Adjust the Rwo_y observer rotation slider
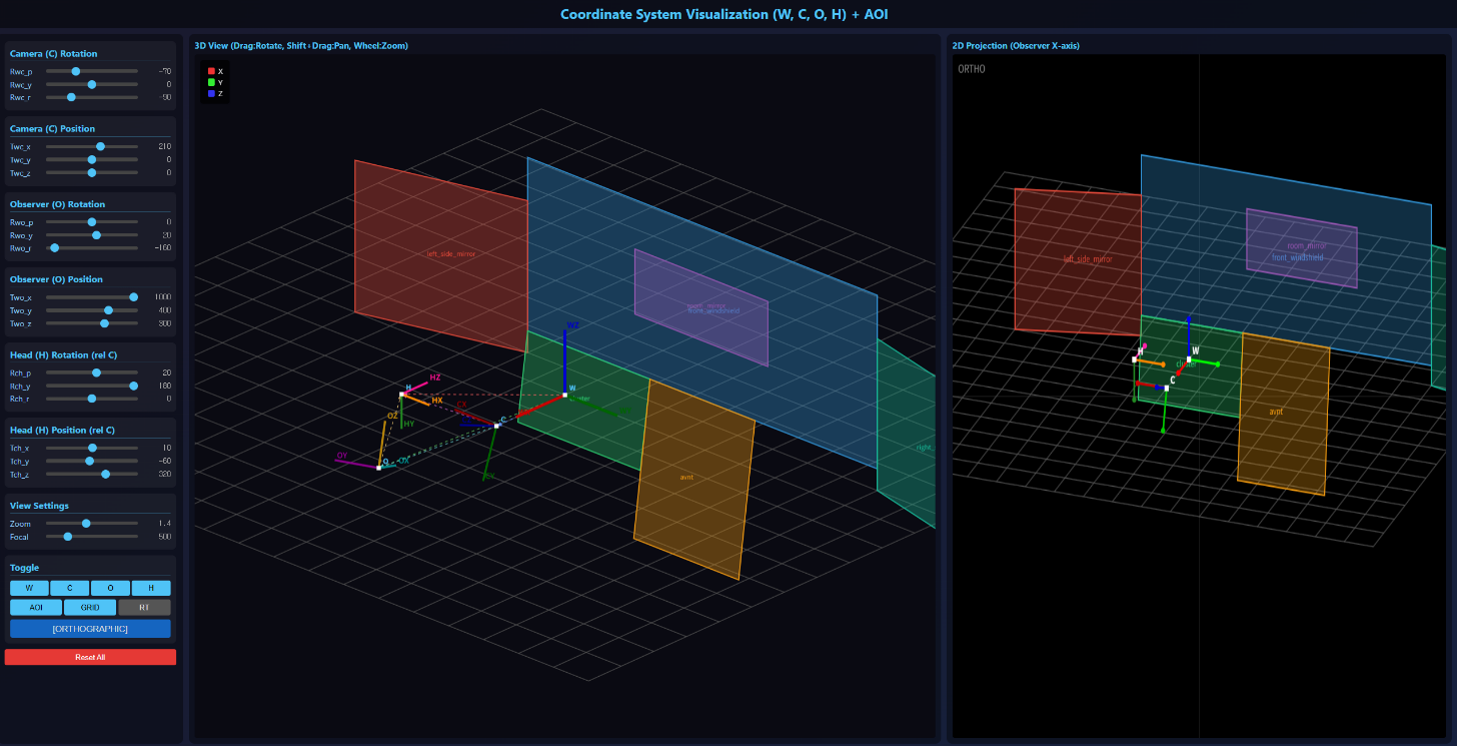The image size is (1457, 746). tap(92, 234)
